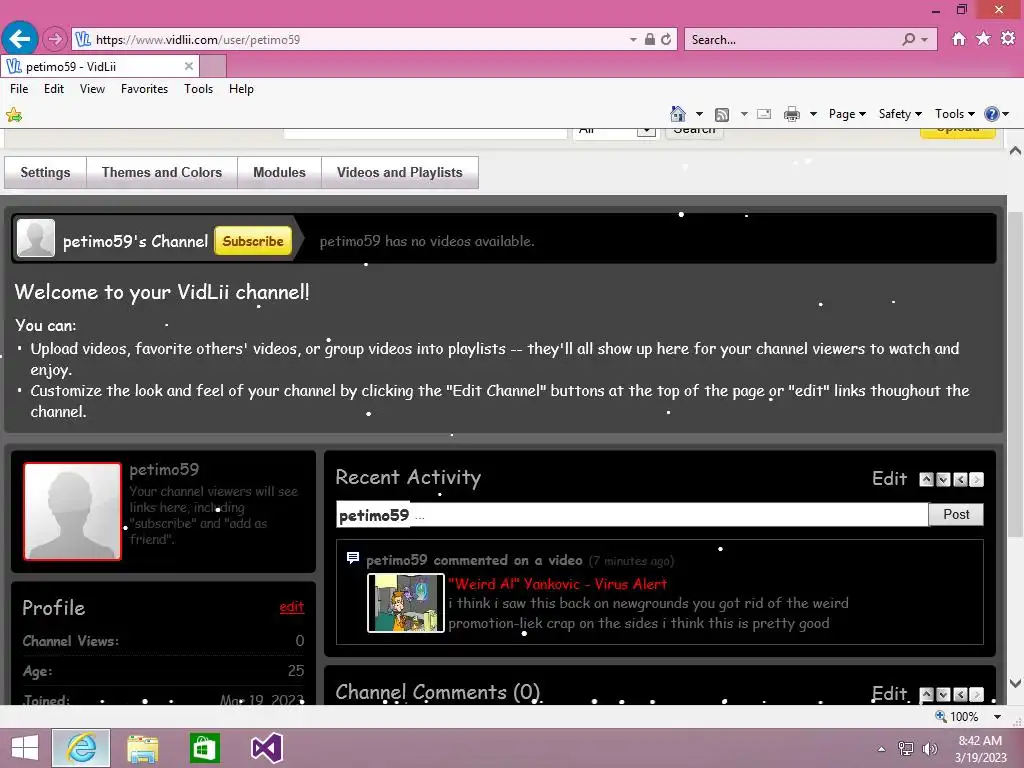Open "Weird Al" Yankovic - Virus Alert link

[558, 584]
